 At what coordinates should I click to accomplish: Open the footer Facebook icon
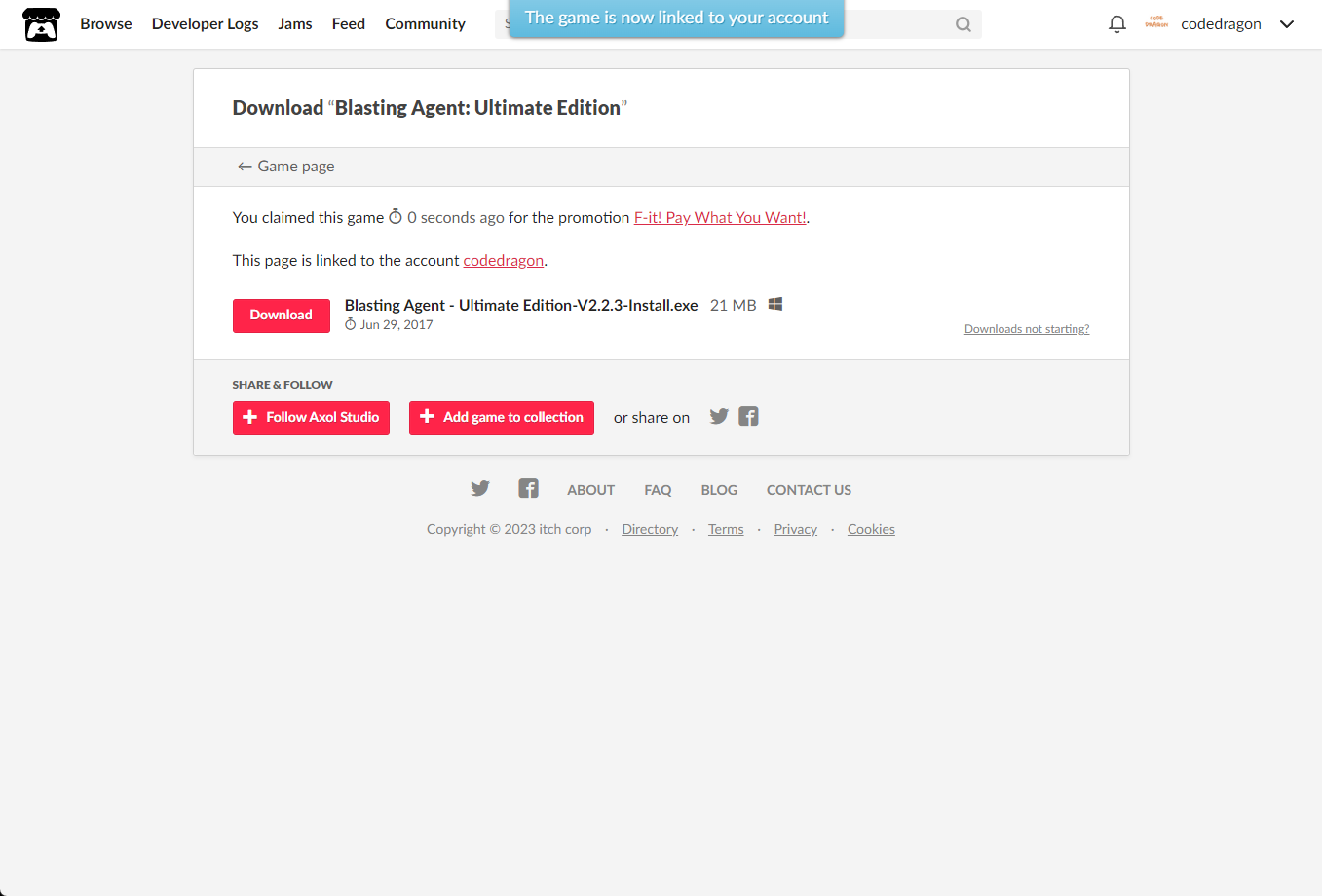coord(528,489)
